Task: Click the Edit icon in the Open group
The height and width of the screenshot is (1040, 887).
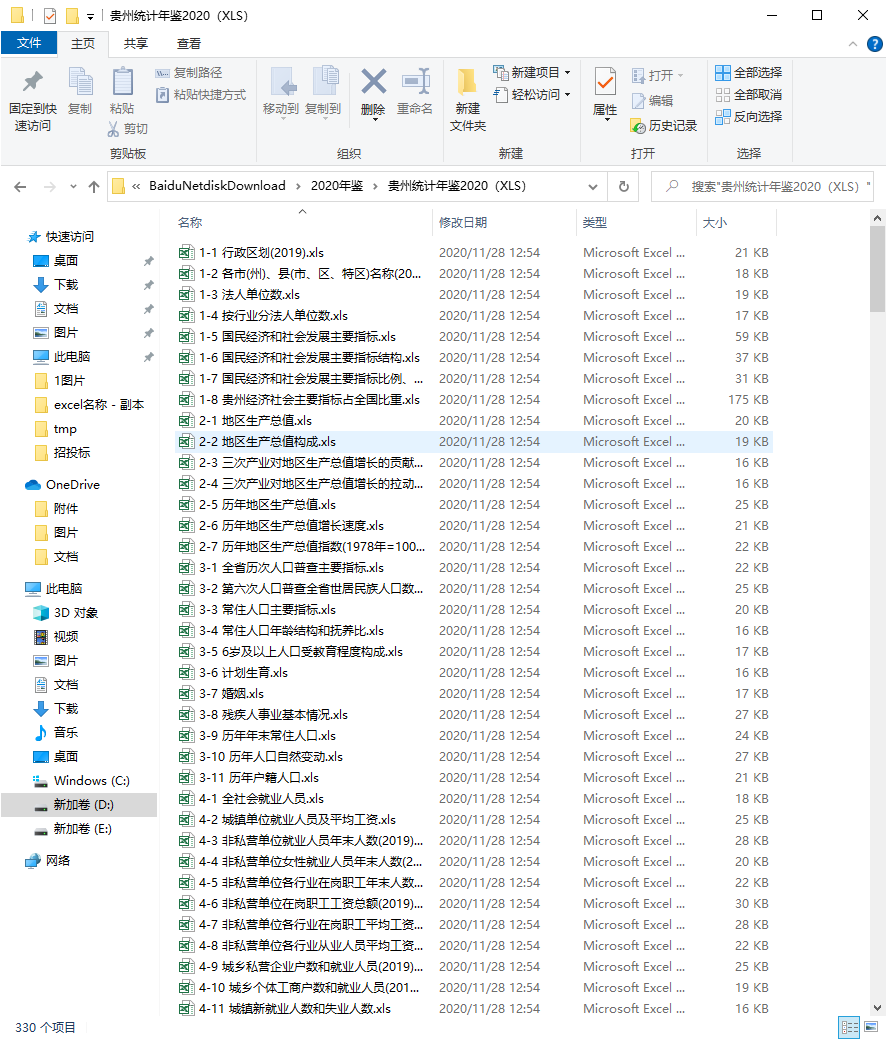Action: click(638, 101)
